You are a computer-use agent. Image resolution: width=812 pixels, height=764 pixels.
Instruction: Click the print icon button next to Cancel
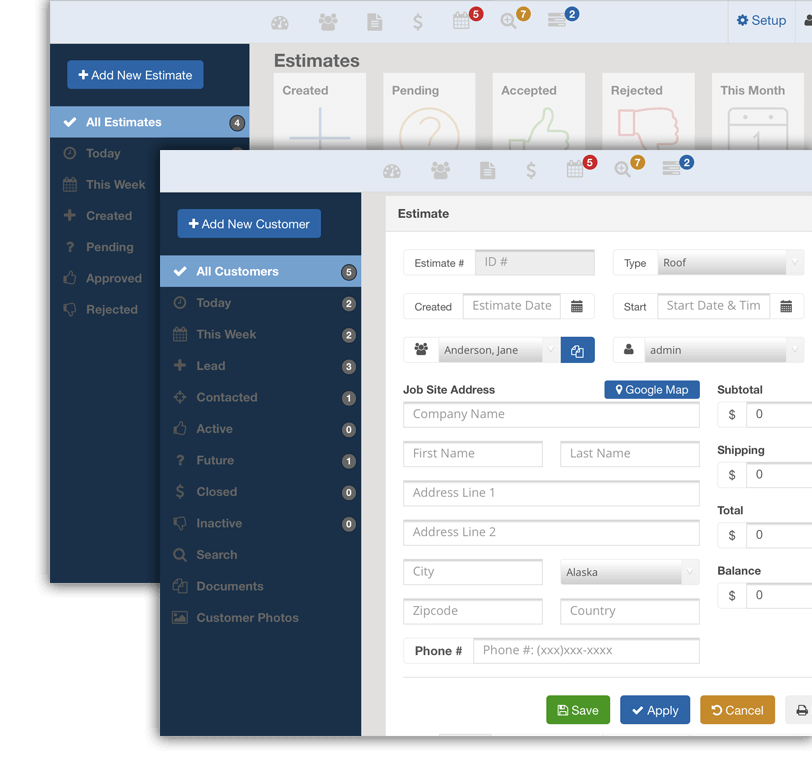[801, 710]
